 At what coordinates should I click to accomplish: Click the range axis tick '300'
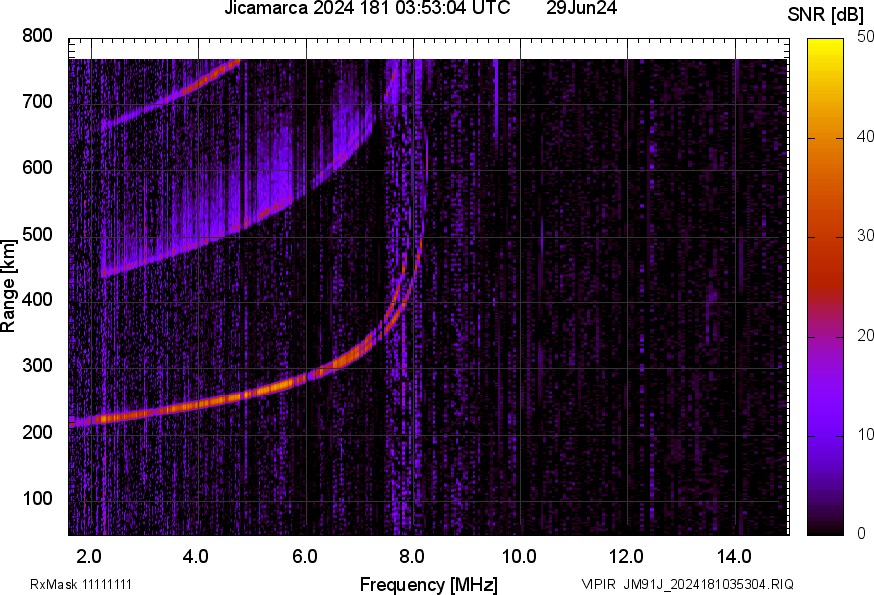pos(37,366)
